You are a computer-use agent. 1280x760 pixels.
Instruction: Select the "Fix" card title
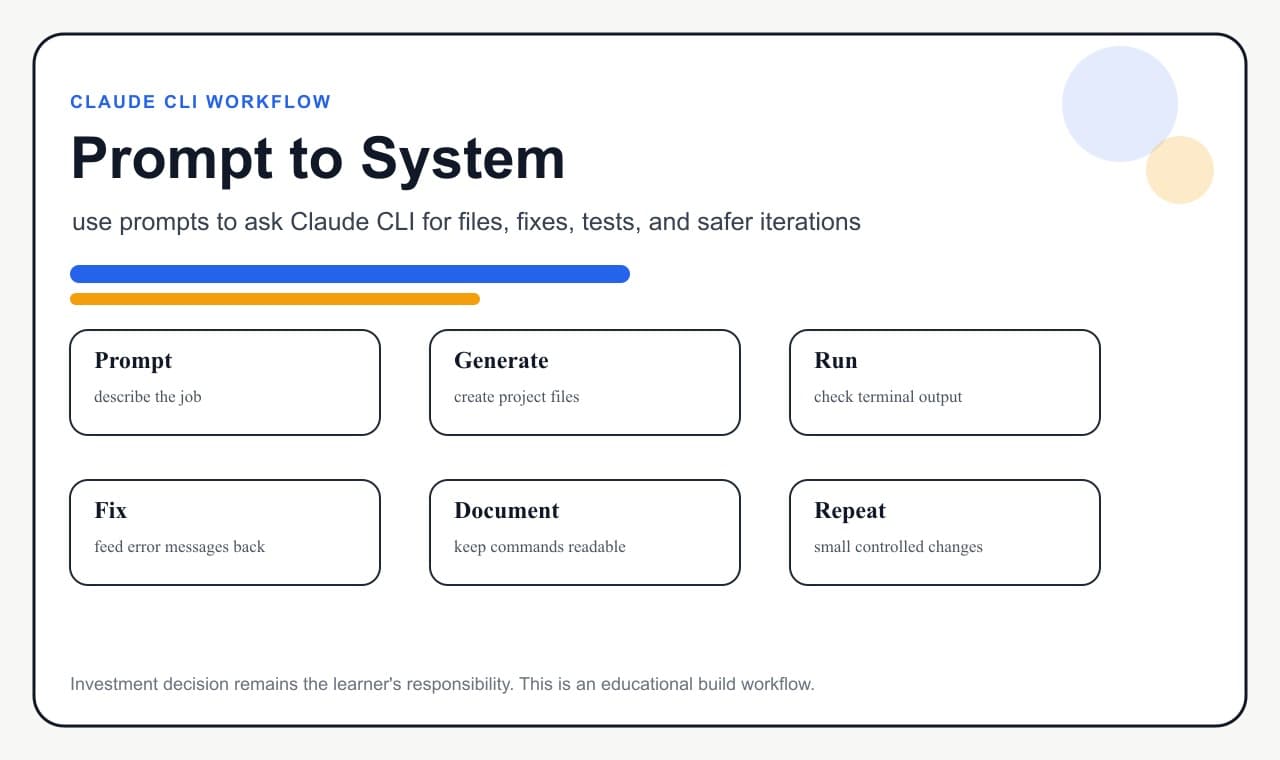tap(110, 511)
